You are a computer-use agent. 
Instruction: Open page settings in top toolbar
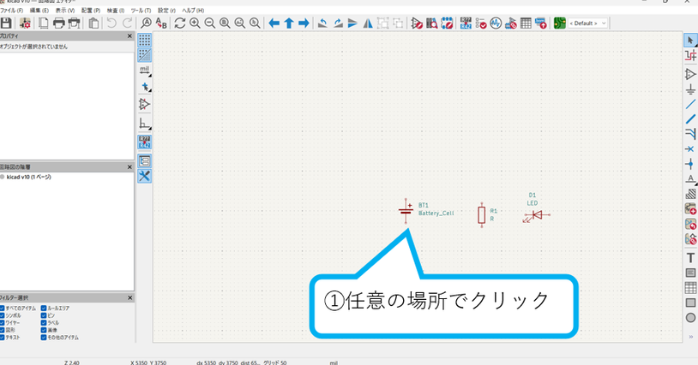click(x=43, y=23)
